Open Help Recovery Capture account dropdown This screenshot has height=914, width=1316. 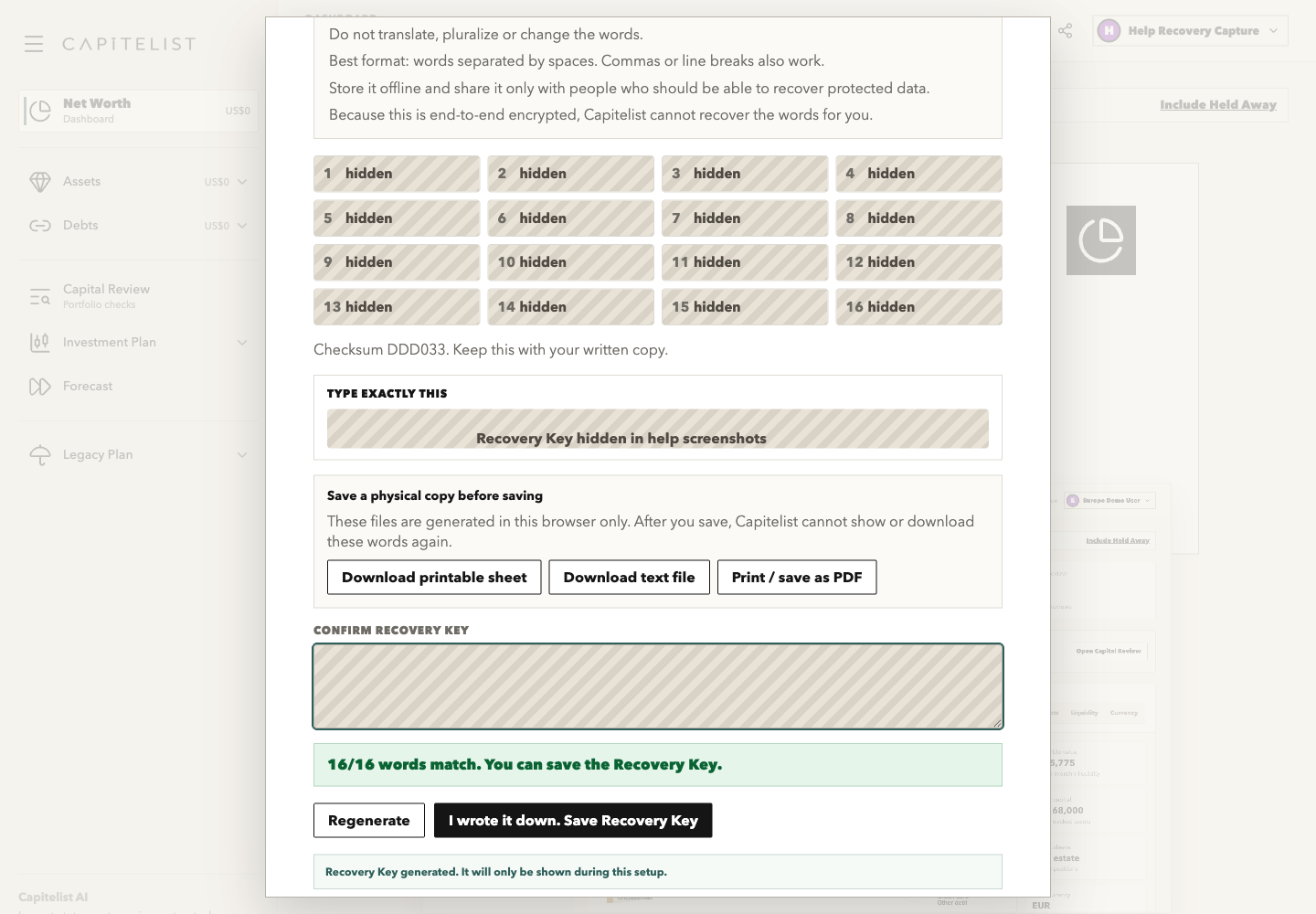[x=1191, y=30]
